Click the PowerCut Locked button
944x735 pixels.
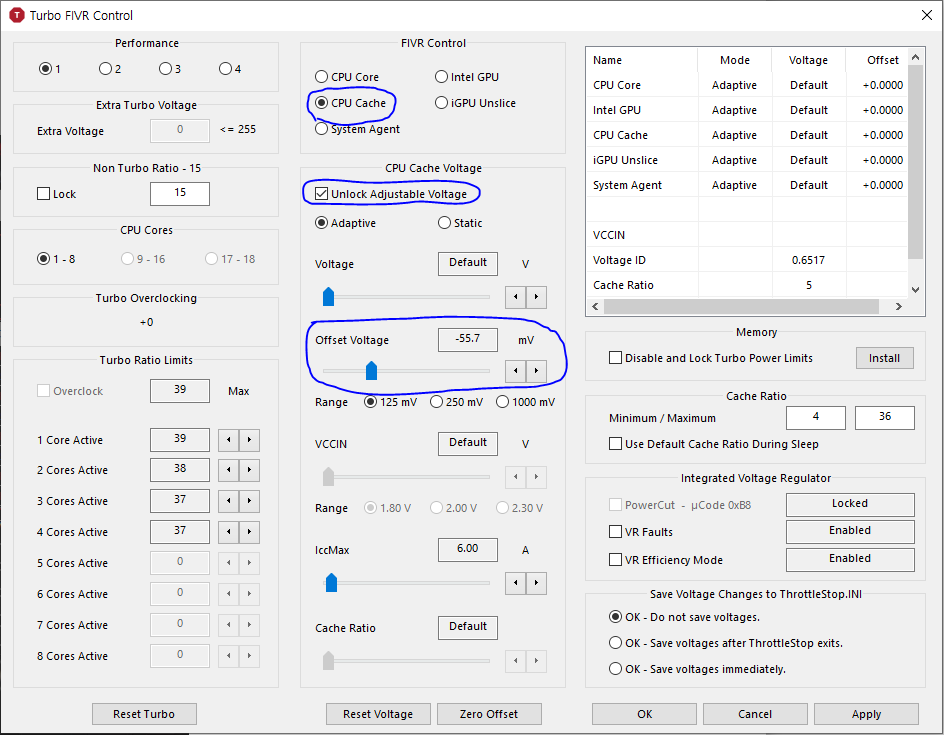point(850,504)
